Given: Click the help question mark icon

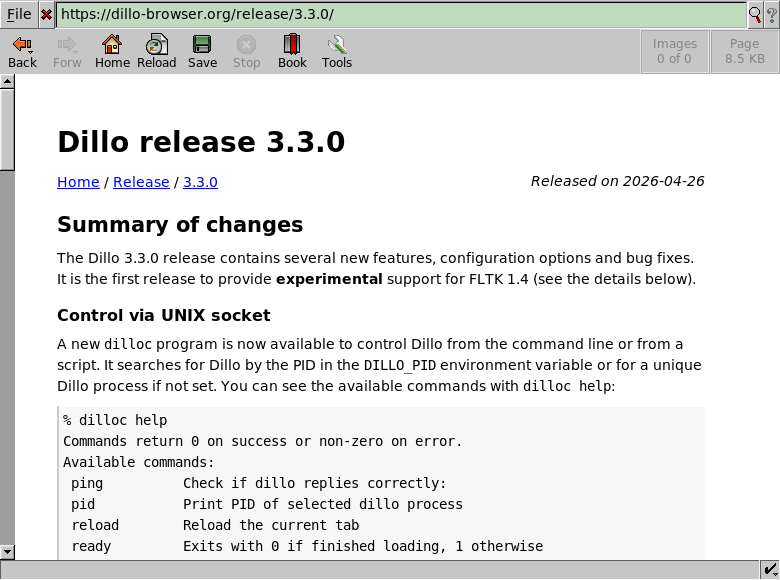Looking at the screenshot, I should 771,15.
